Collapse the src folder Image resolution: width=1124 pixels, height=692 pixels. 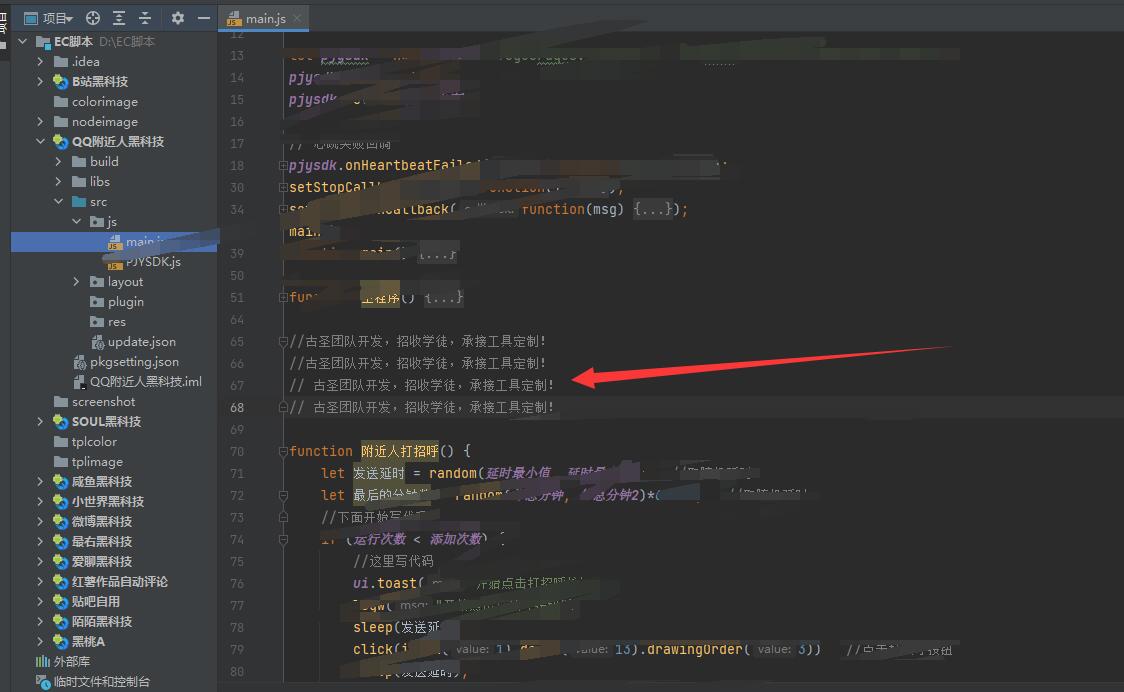pos(59,202)
